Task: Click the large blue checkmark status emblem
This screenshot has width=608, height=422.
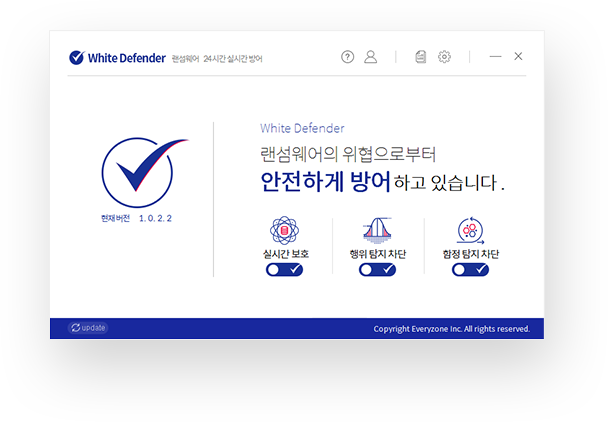Action: tap(143, 172)
